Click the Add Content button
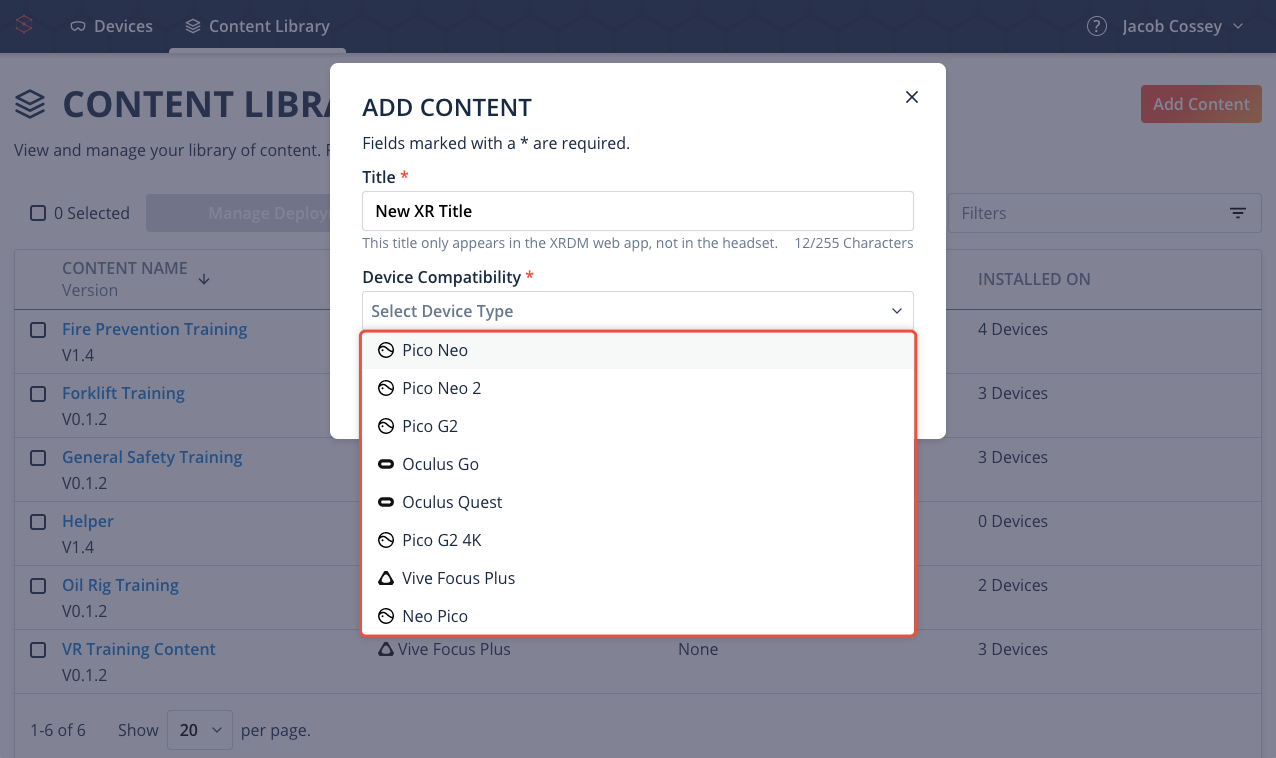The height and width of the screenshot is (758, 1276). pyautogui.click(x=1201, y=104)
